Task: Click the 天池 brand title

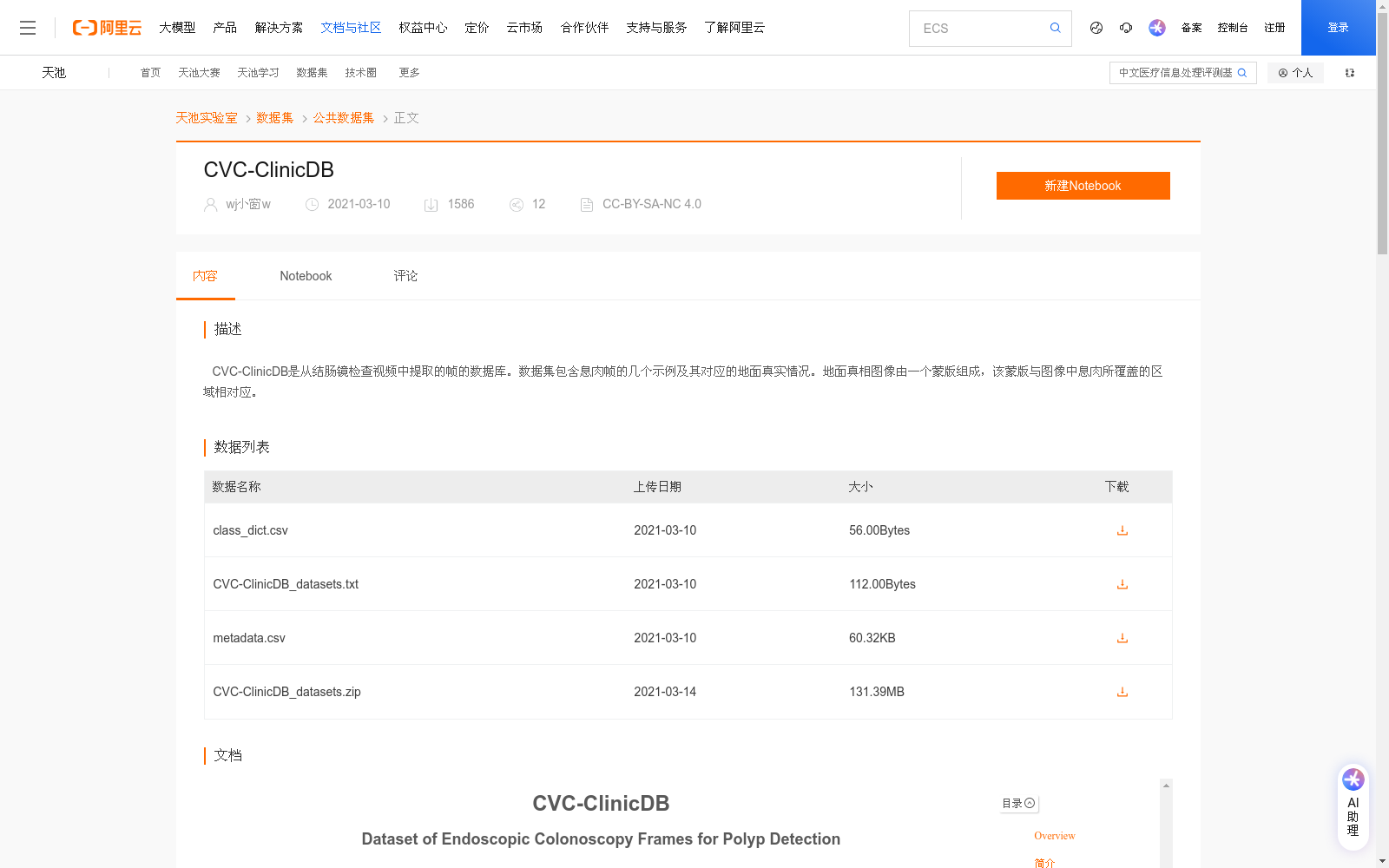Action: coord(54,73)
